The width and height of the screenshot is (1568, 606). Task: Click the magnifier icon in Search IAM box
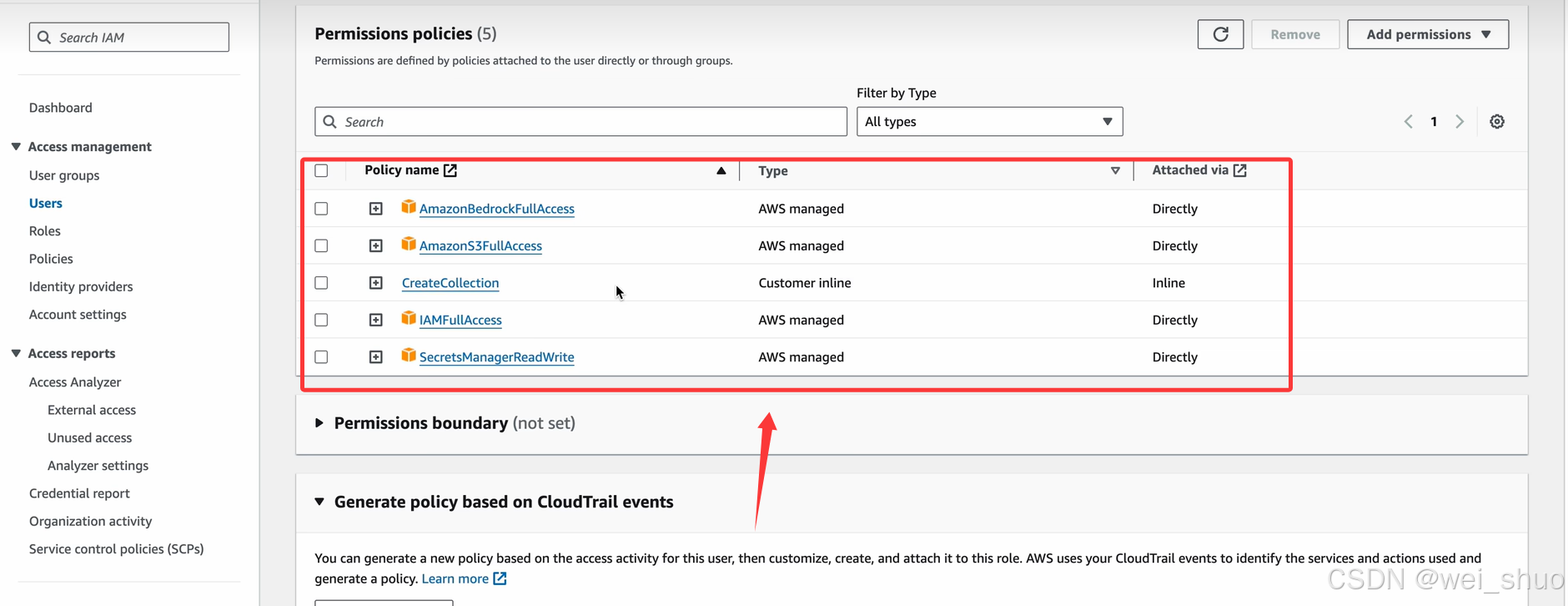[44, 38]
